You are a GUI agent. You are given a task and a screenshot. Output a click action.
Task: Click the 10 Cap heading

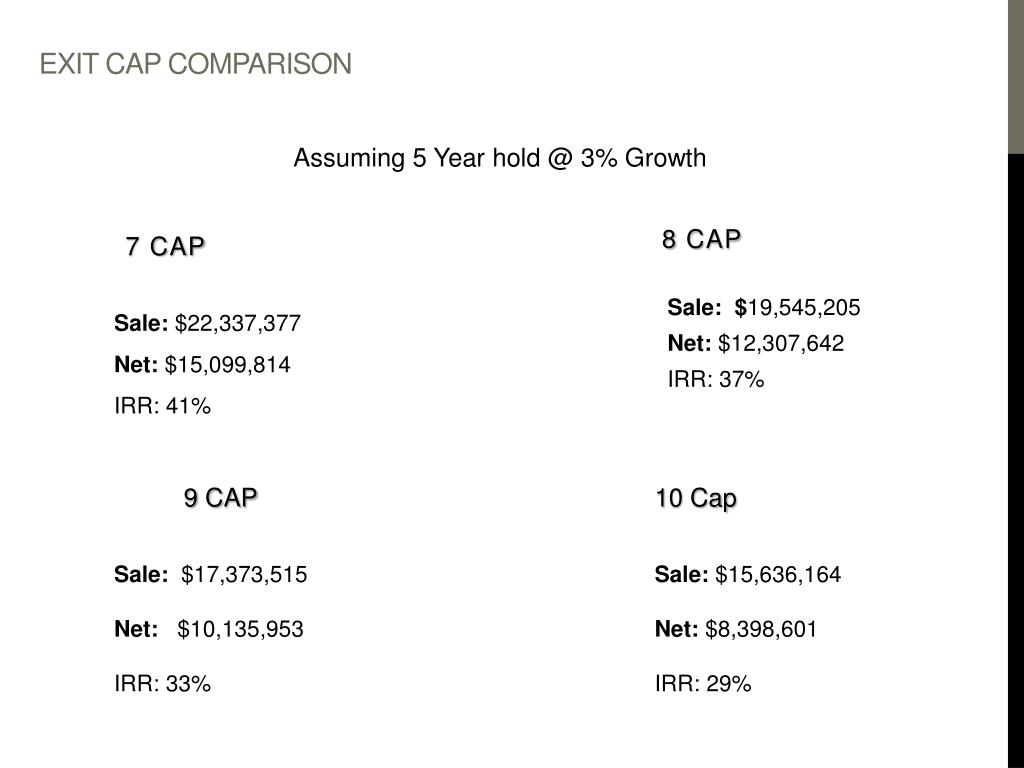[696, 498]
